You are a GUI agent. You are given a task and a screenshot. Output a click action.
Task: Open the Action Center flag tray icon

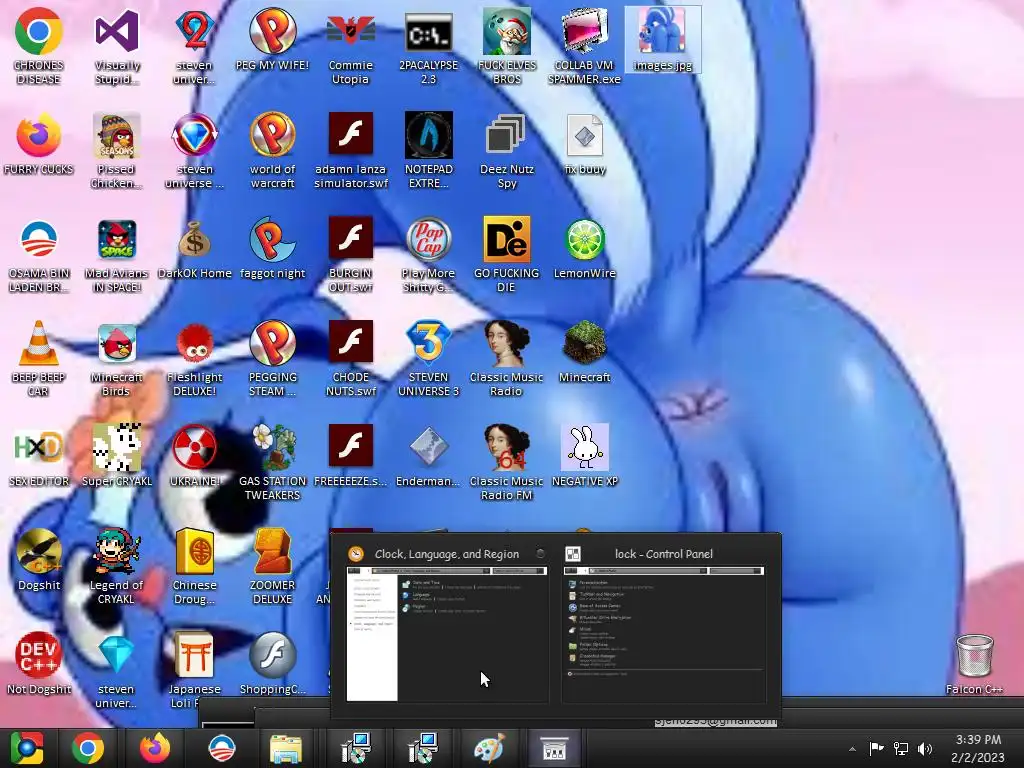click(876, 748)
